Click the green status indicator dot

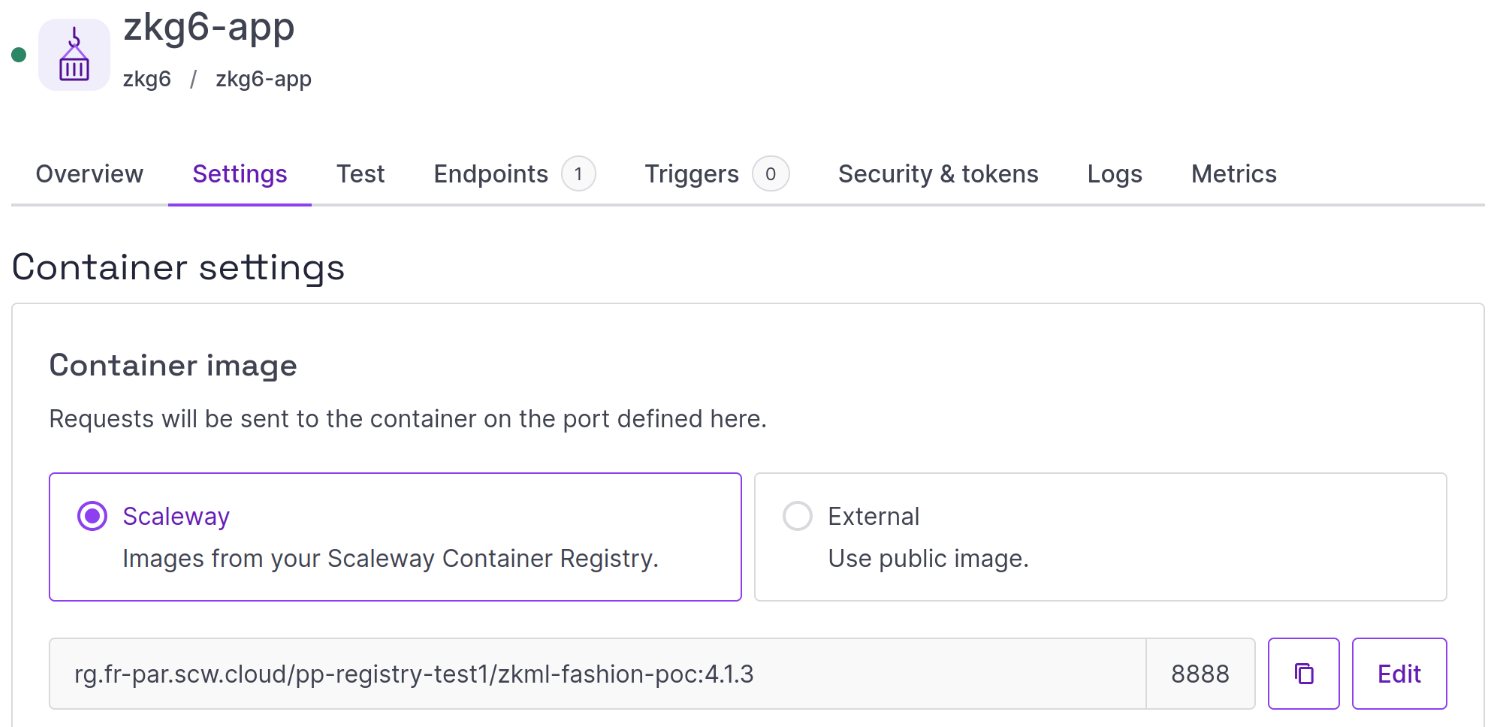[x=18, y=55]
